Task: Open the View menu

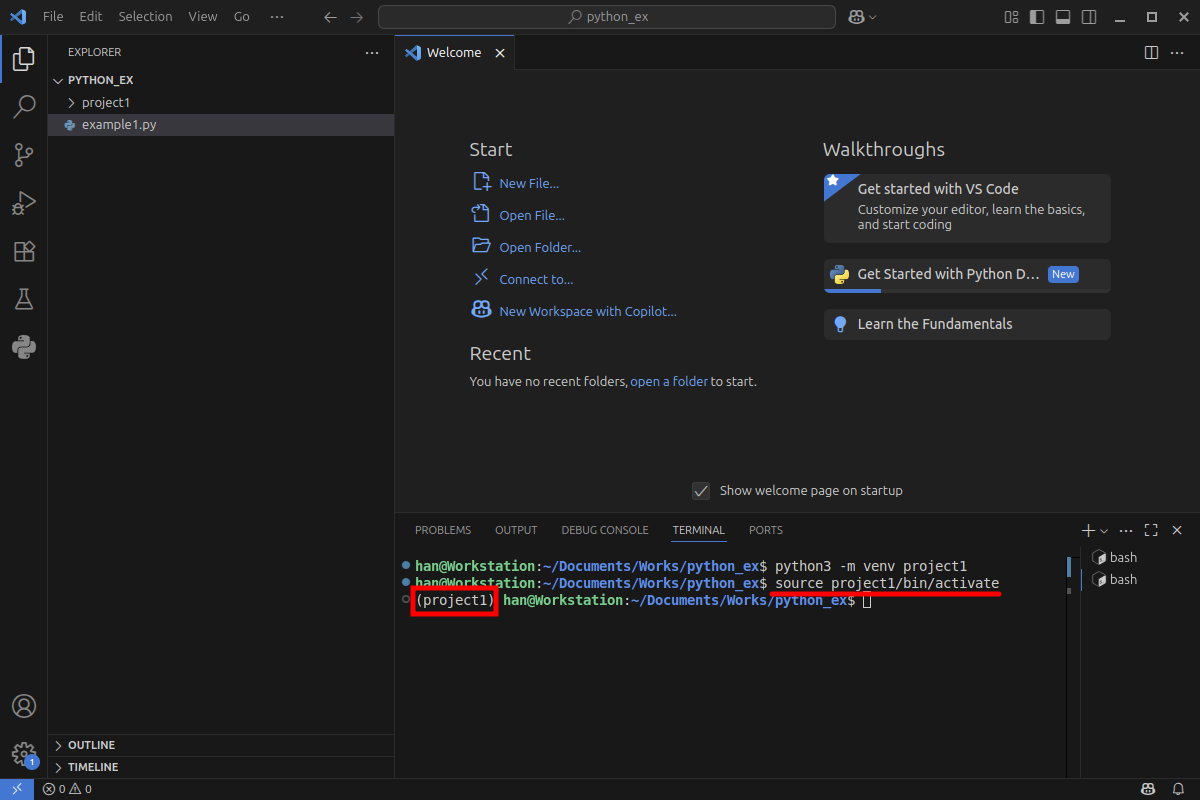Action: click(x=202, y=17)
